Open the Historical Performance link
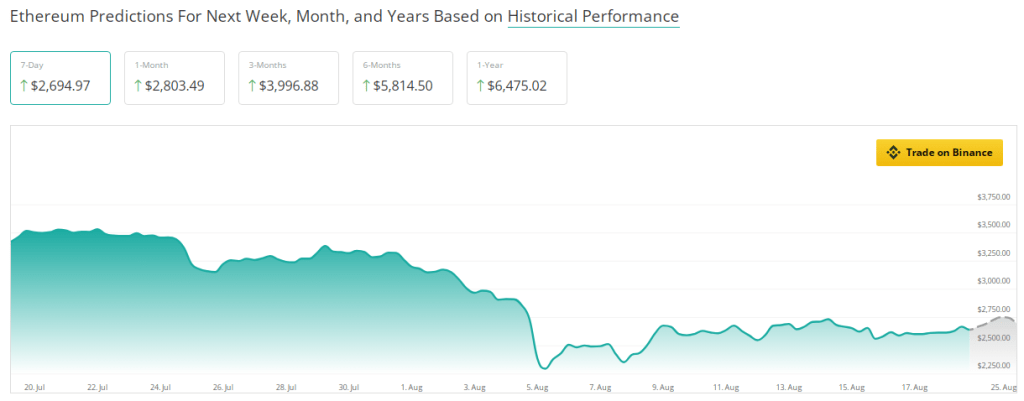 [593, 16]
